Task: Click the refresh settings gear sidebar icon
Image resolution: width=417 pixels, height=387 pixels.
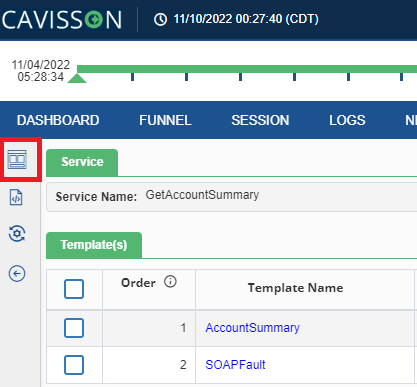Action: [17, 233]
